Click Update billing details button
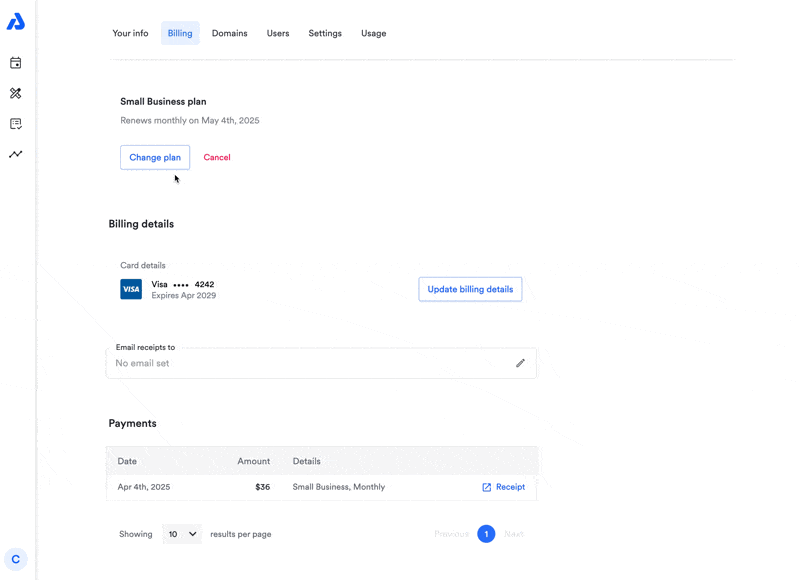Image resolution: width=800 pixels, height=580 pixels. (x=470, y=289)
